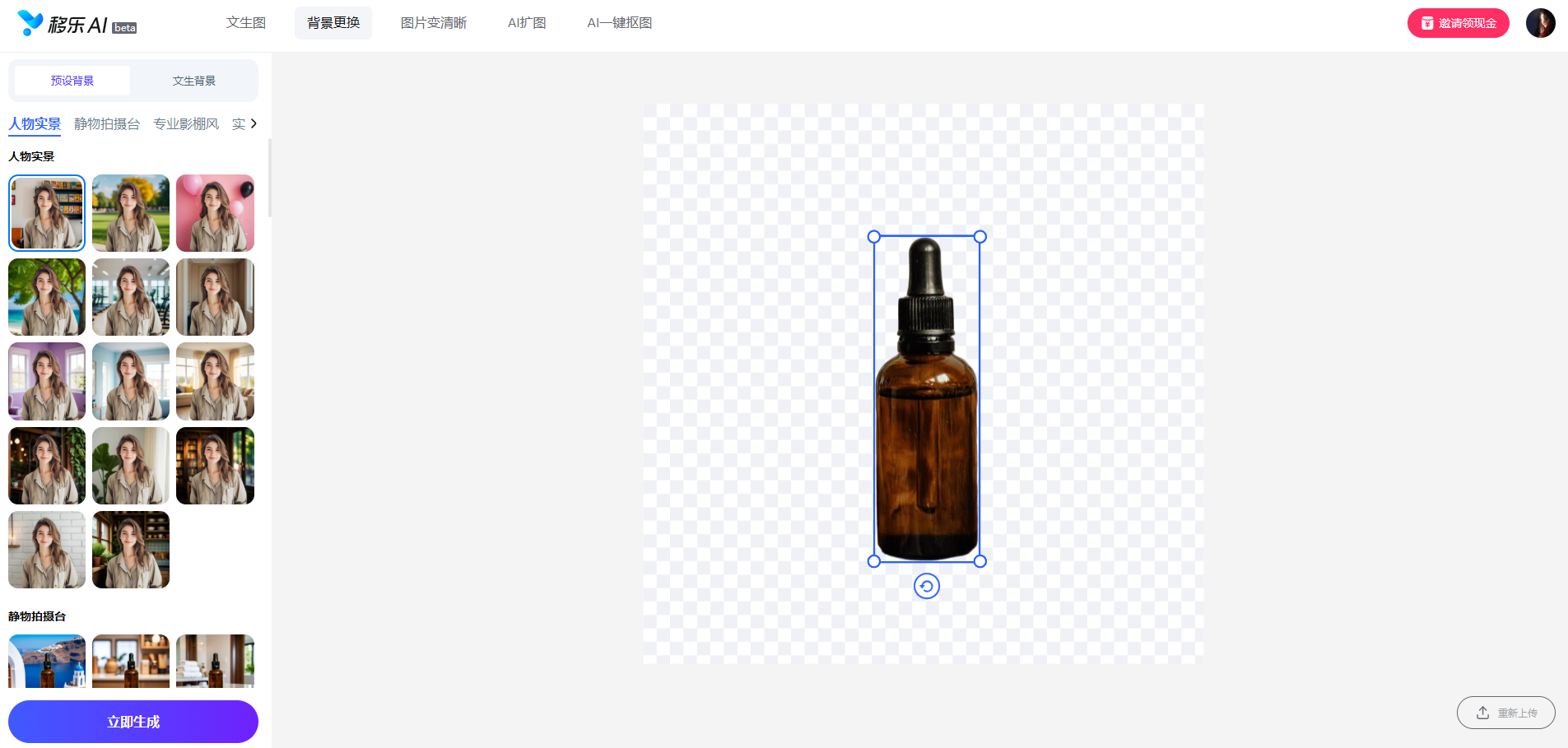This screenshot has width=1568, height=748.
Task: Select the top-right resize handle of bottle
Action: (980, 237)
